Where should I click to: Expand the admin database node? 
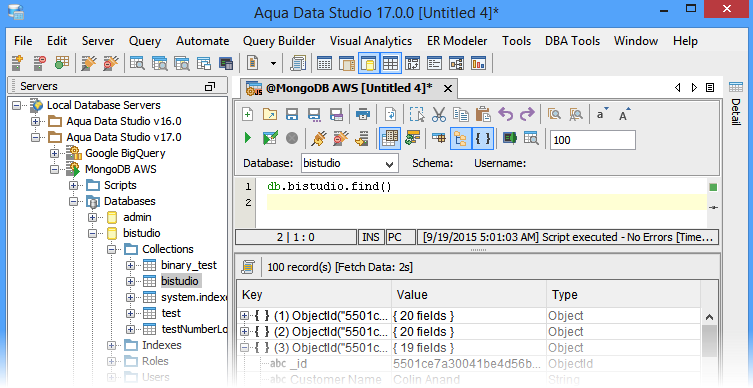tap(92, 218)
